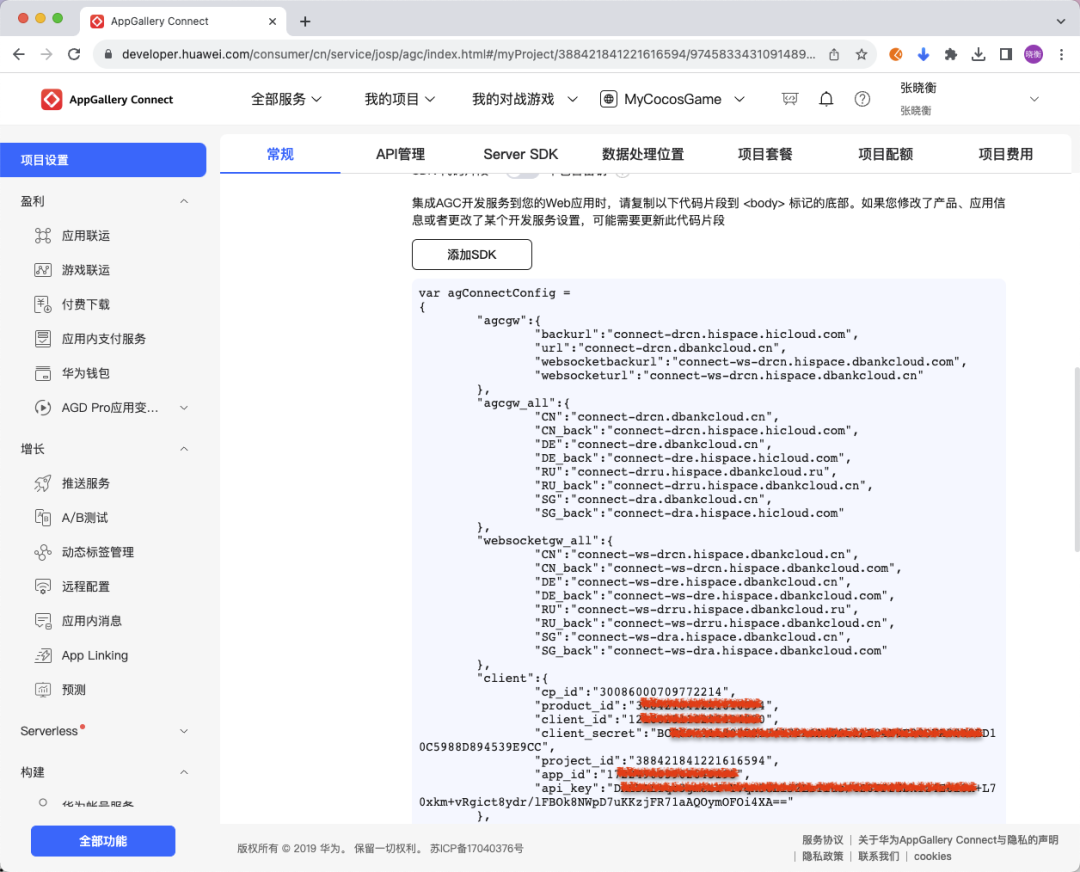Expand the AGD Pro应用变 submenu chevron
Image resolution: width=1080 pixels, height=872 pixels.
click(x=184, y=408)
